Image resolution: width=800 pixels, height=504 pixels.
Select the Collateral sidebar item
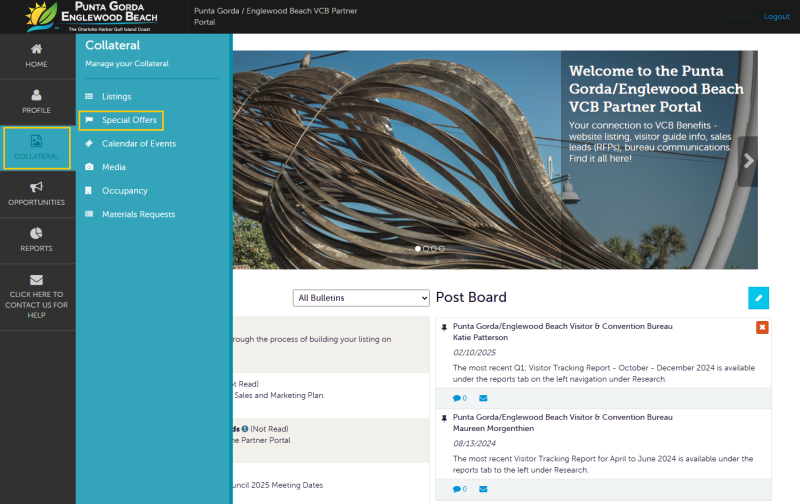pyautogui.click(x=36, y=148)
